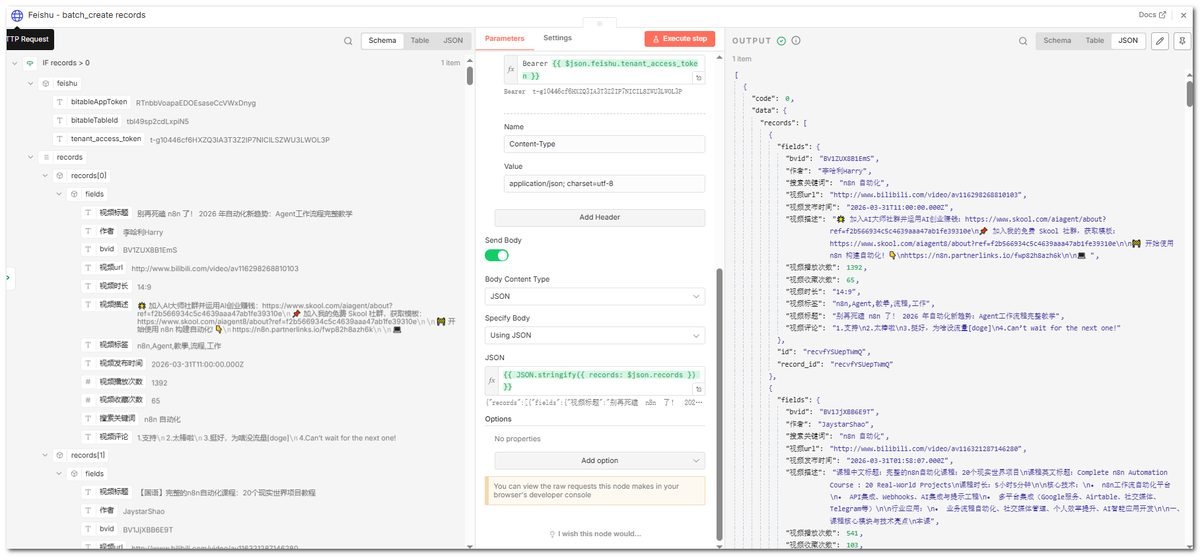Click the feishu object cube icon
Viewport: 1200px width, 556px height.
pos(46,83)
